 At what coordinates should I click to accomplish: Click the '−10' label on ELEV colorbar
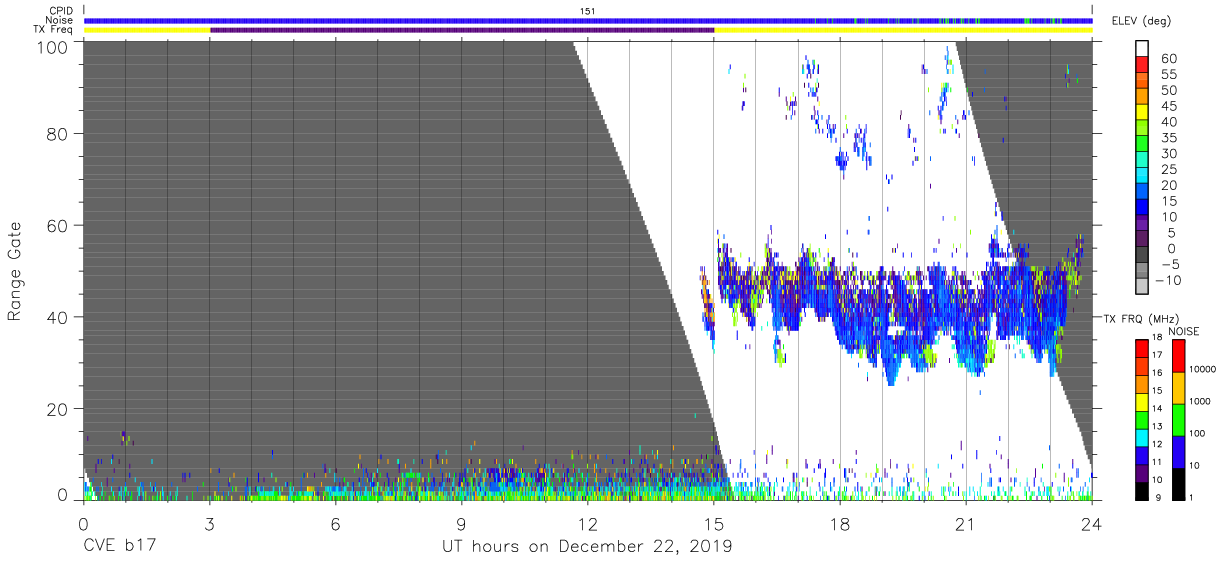coord(1170,280)
